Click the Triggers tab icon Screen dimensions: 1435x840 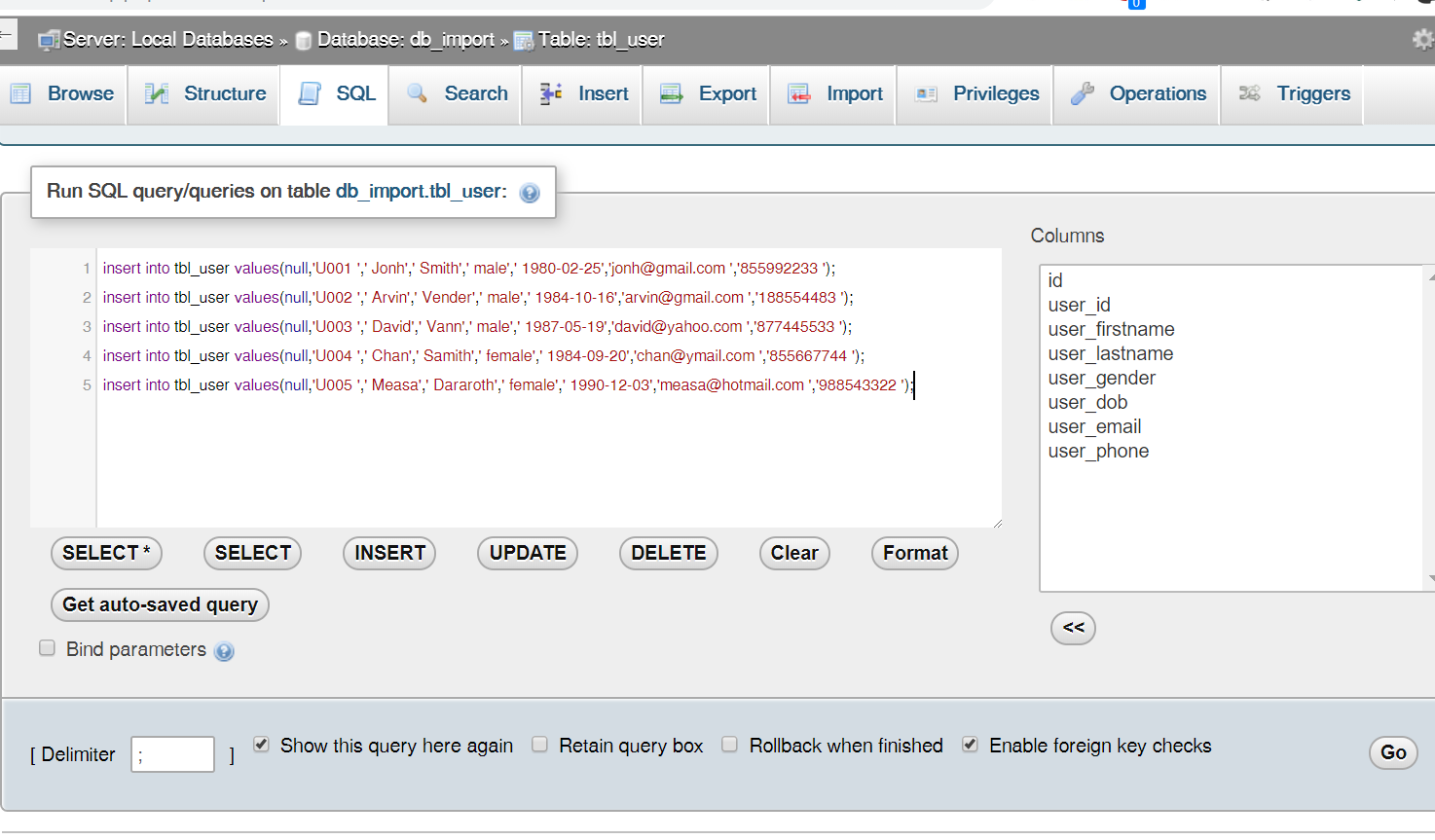[1250, 93]
